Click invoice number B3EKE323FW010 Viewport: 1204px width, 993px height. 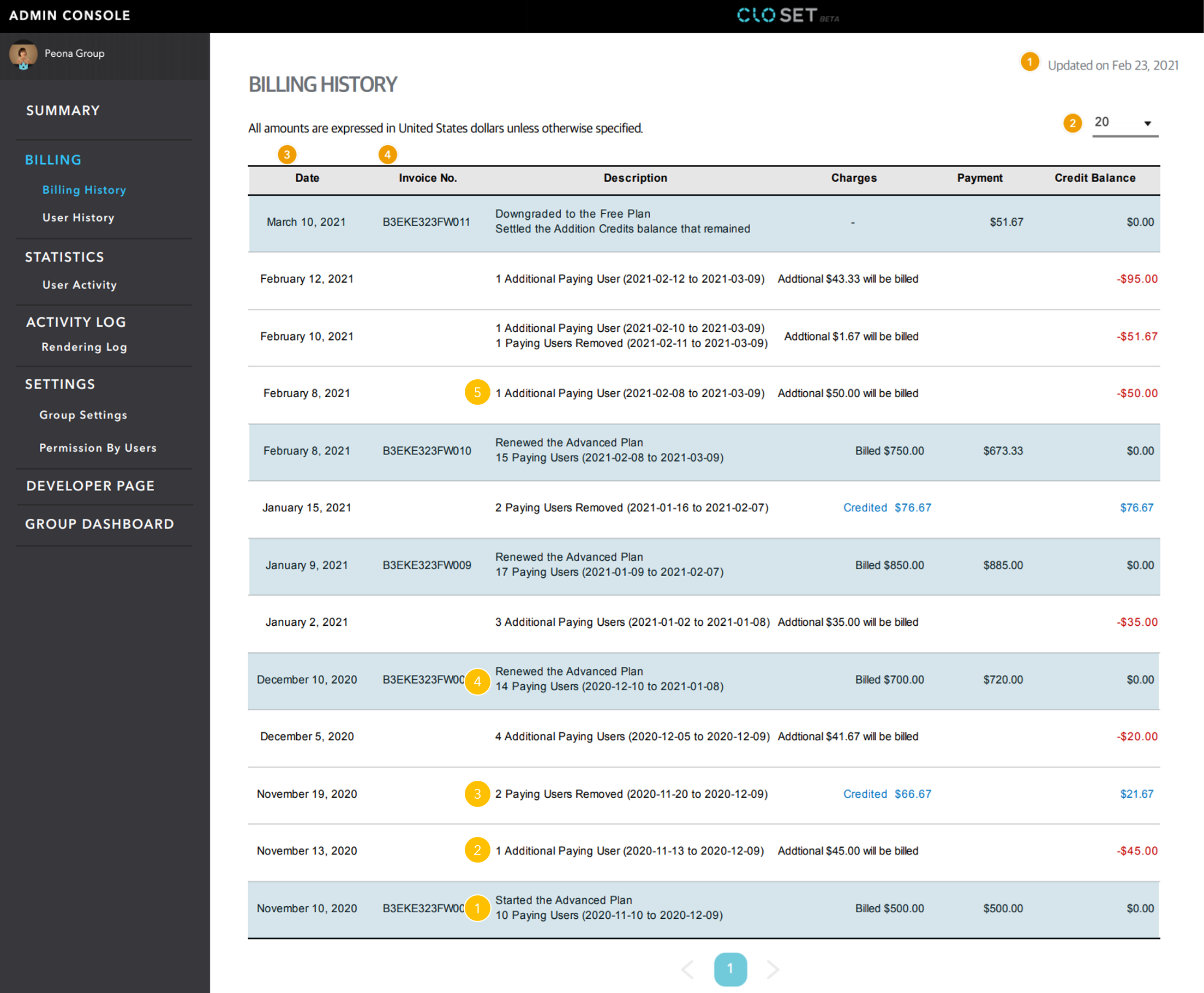point(427,451)
